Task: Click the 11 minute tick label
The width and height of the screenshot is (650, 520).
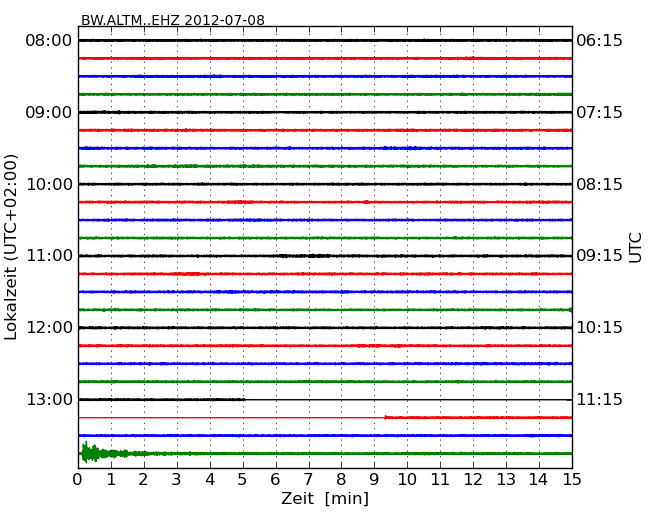Action: coord(440,480)
